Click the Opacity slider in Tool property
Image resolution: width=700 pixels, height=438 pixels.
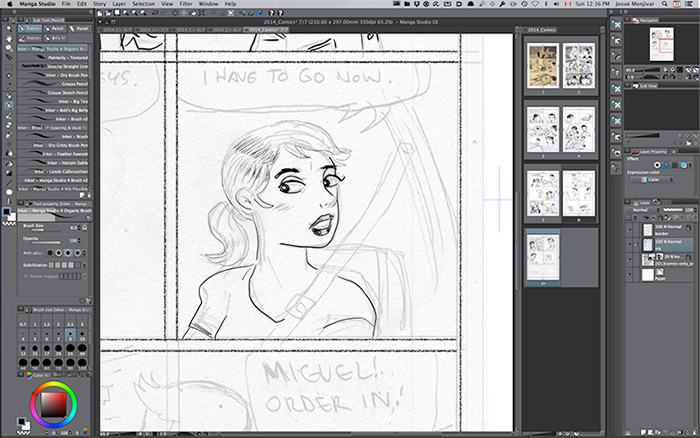[45, 242]
